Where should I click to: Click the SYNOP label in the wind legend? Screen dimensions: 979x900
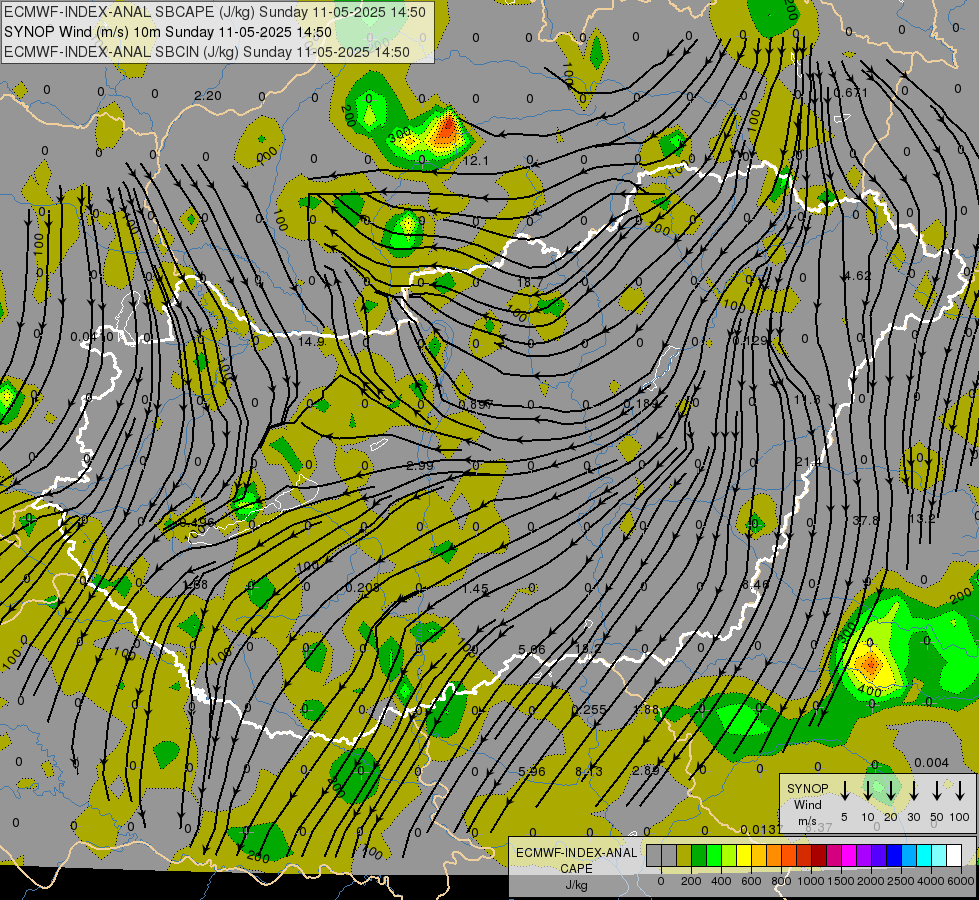(x=808, y=788)
